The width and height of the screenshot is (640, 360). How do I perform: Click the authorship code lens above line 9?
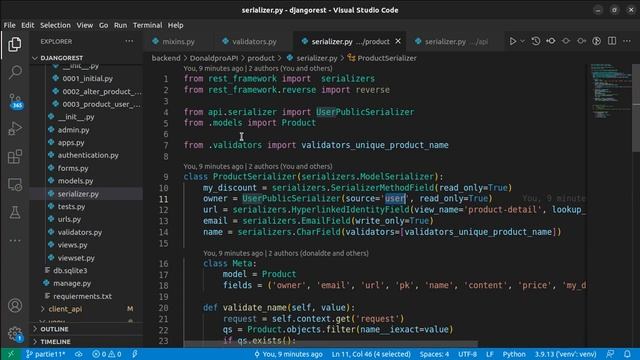258,167
